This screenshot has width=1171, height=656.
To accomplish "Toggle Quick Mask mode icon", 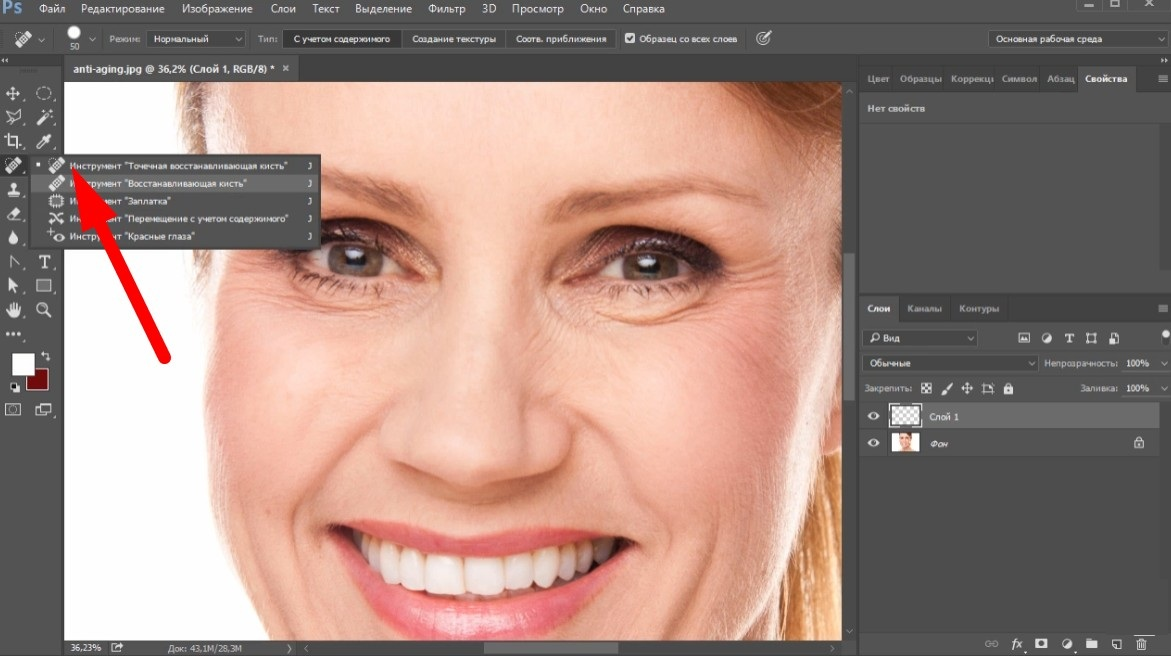I will click(x=13, y=409).
